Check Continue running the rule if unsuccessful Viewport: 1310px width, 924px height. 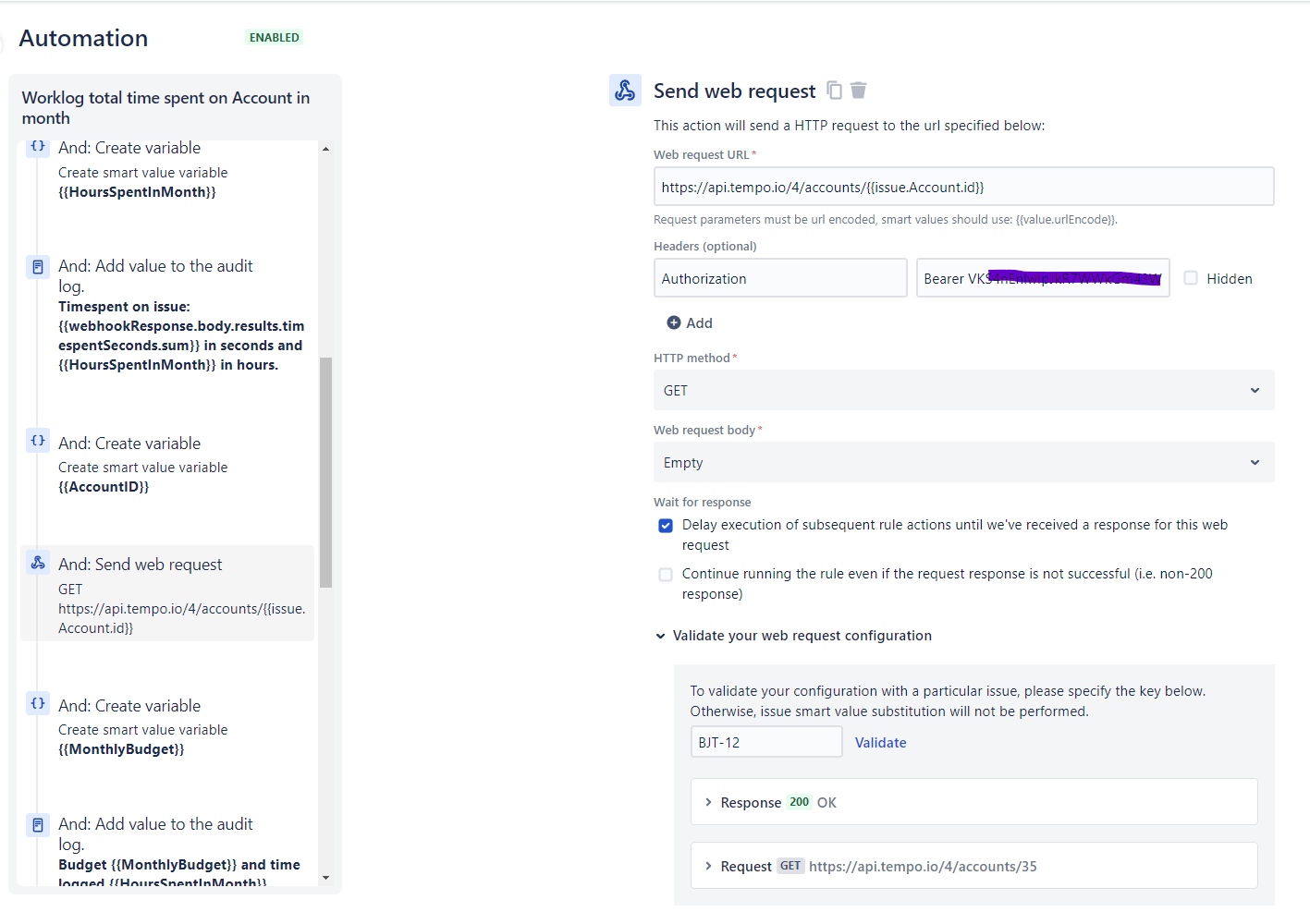(666, 575)
